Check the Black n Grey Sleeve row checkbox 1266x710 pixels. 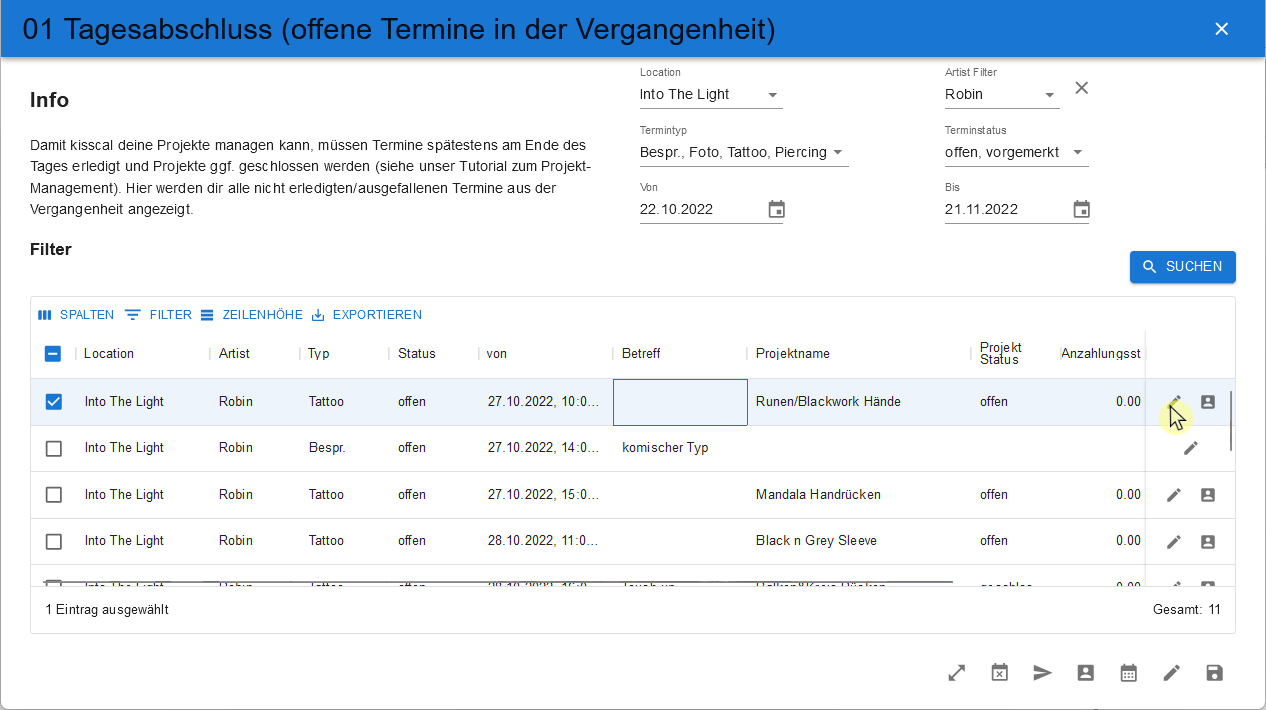click(x=54, y=541)
